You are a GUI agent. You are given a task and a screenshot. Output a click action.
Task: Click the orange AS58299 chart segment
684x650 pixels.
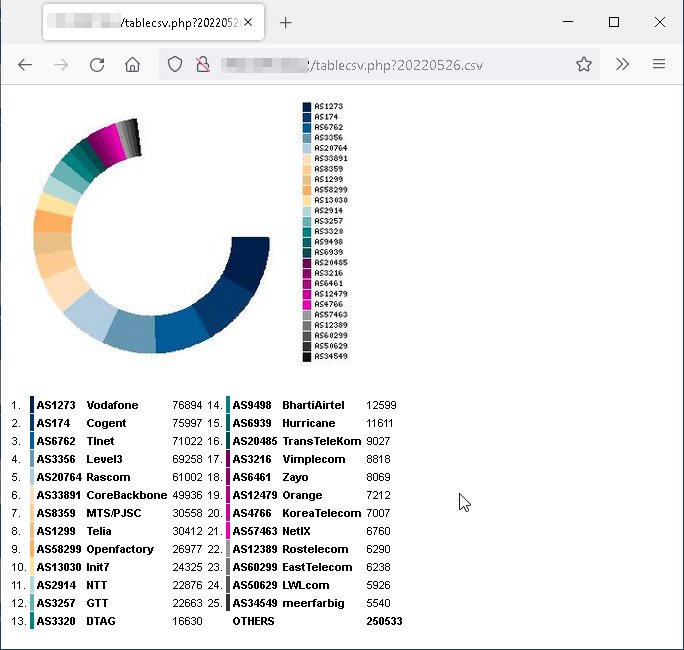(x=53, y=222)
